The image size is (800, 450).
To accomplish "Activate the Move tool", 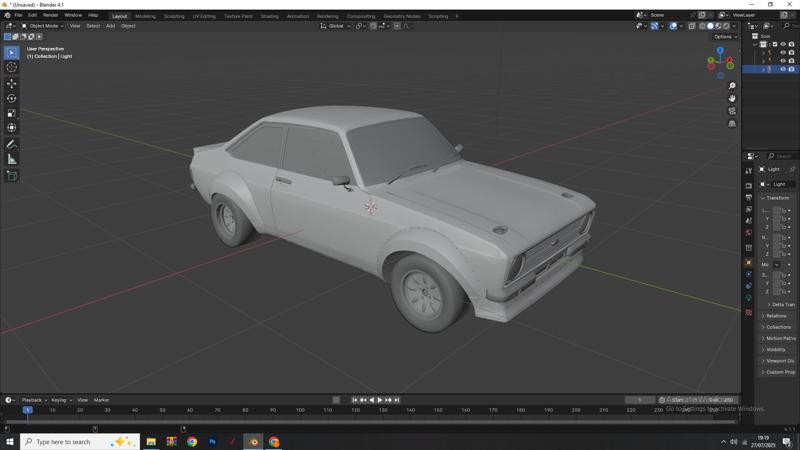I will pyautogui.click(x=11, y=83).
